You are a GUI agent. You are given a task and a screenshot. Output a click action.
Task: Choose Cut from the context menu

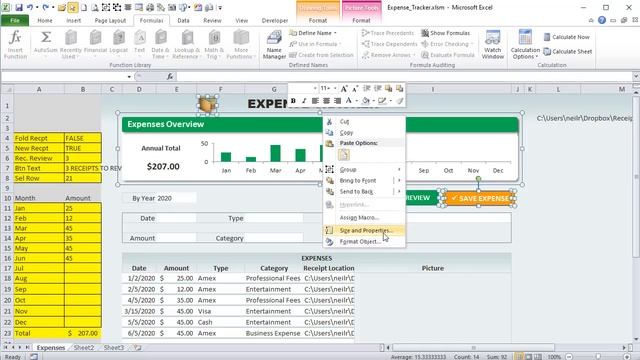point(364,122)
